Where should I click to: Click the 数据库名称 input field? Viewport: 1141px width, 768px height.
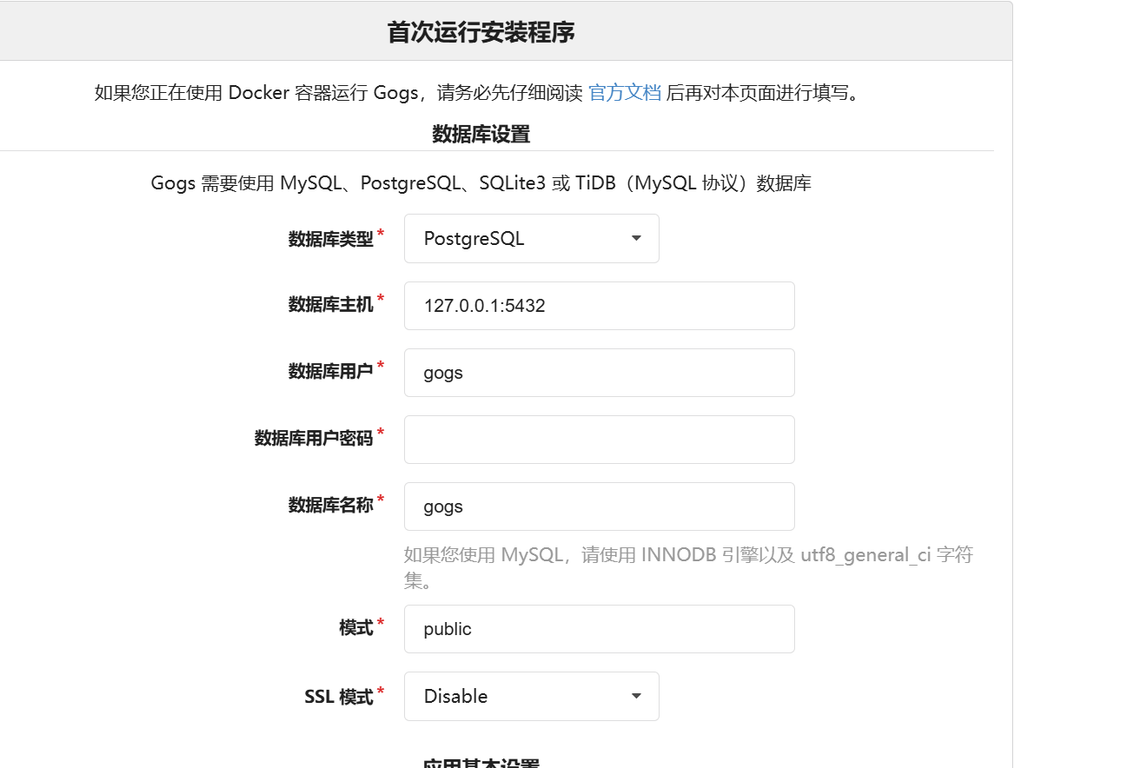(x=599, y=507)
